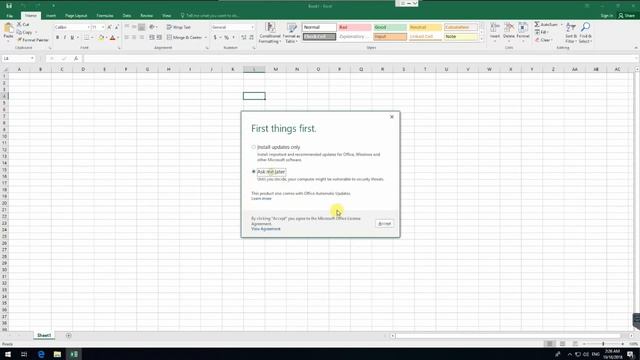Click the Increase Decimal icon

tap(244, 38)
